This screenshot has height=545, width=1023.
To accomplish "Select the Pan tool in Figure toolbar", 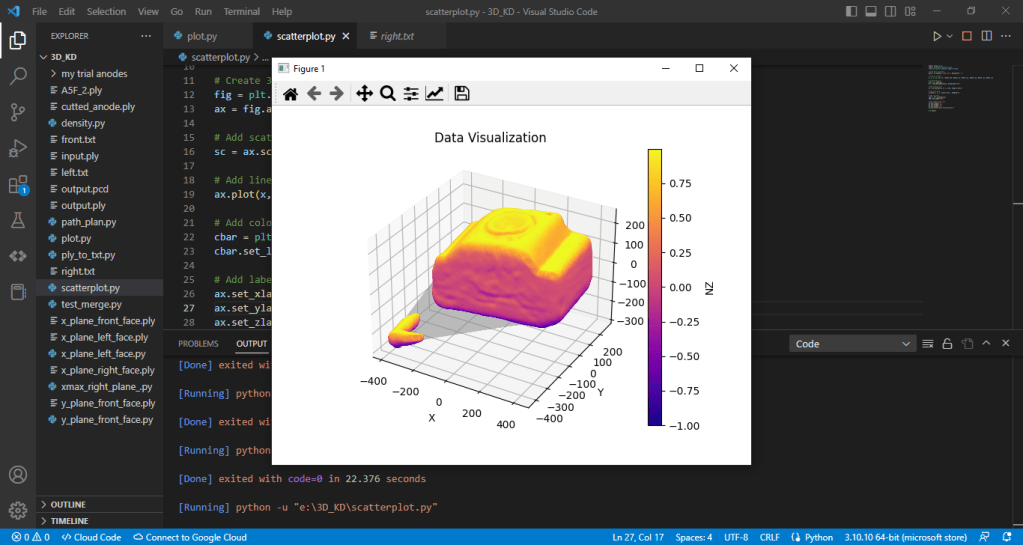I will (x=364, y=94).
